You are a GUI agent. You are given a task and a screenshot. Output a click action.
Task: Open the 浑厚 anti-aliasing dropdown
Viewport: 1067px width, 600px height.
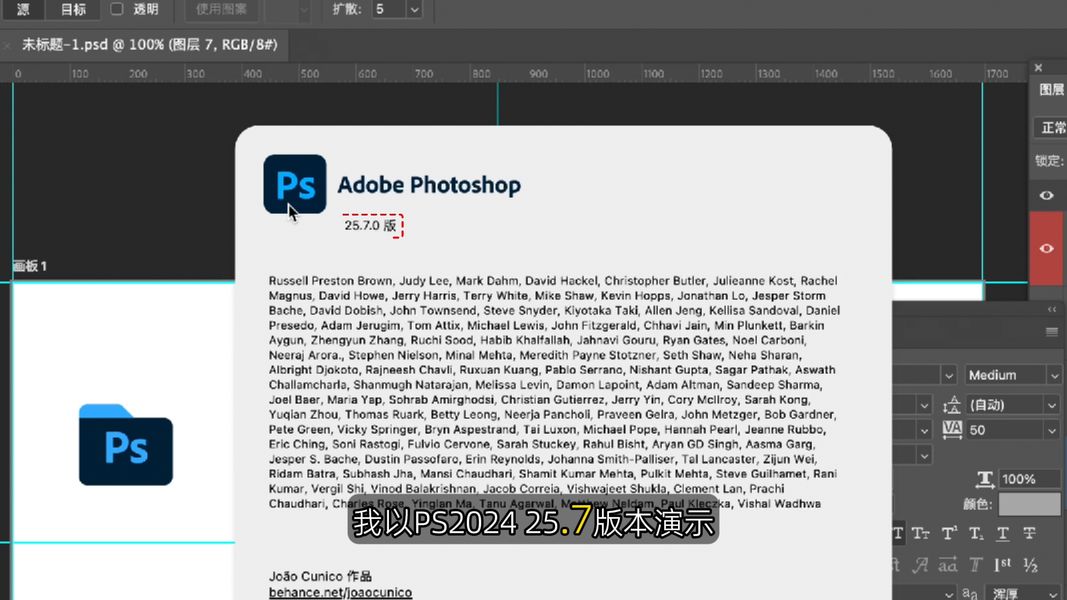click(x=1023, y=594)
